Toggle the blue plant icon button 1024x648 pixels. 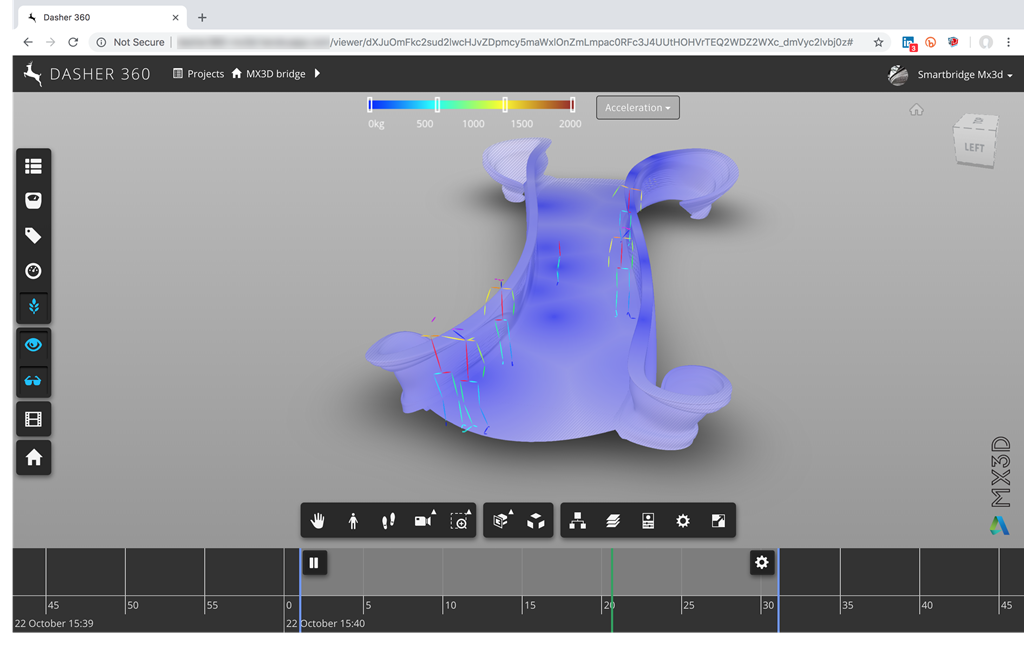(x=33, y=306)
